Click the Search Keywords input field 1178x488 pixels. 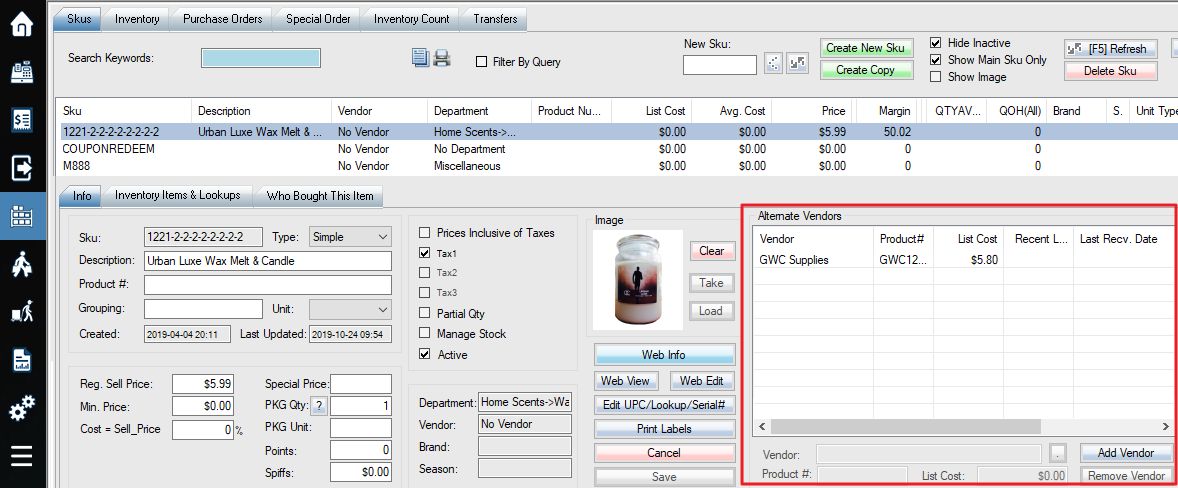click(x=261, y=58)
